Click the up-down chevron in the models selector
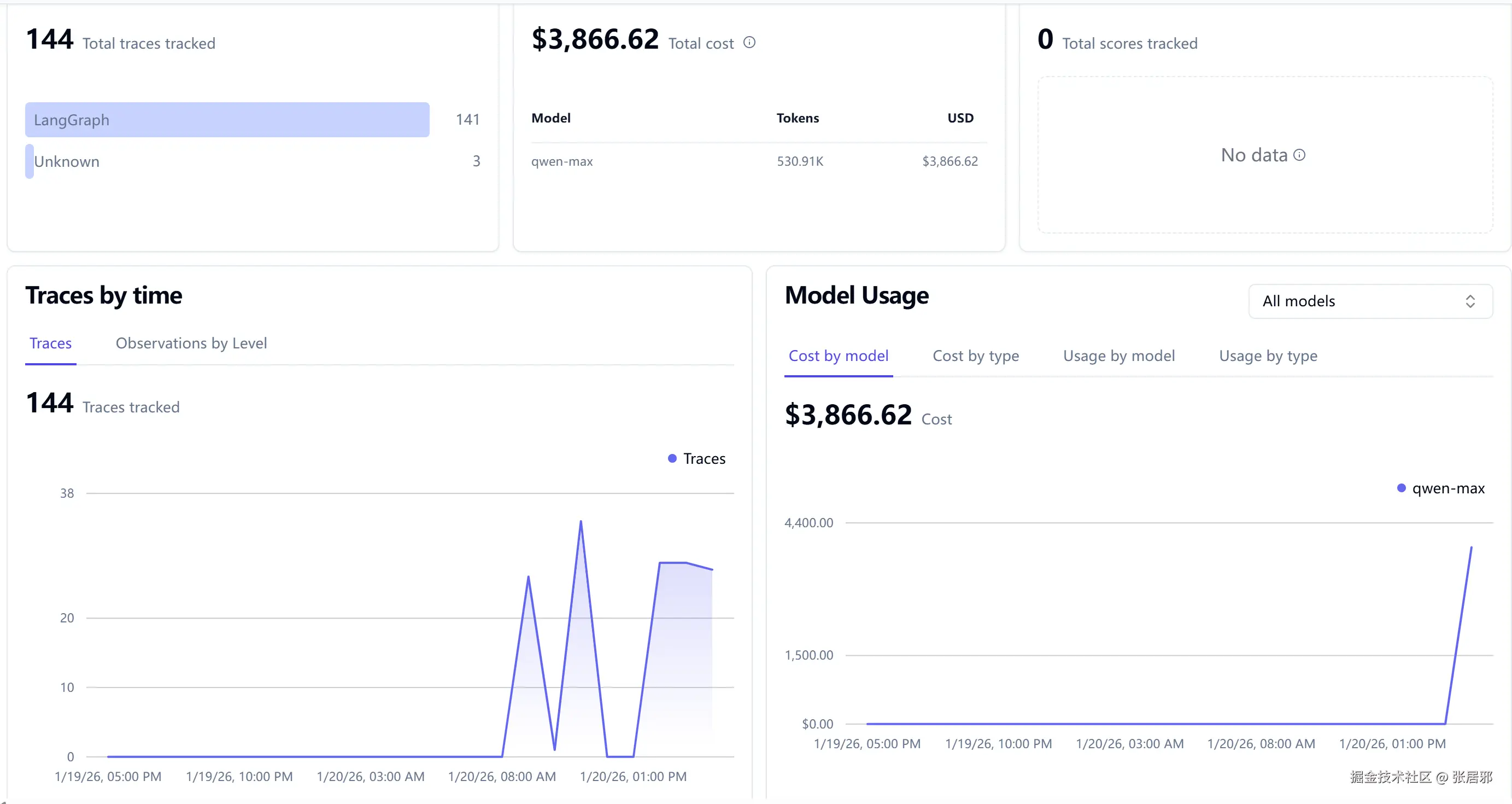The height and width of the screenshot is (804, 1512). click(x=1470, y=301)
